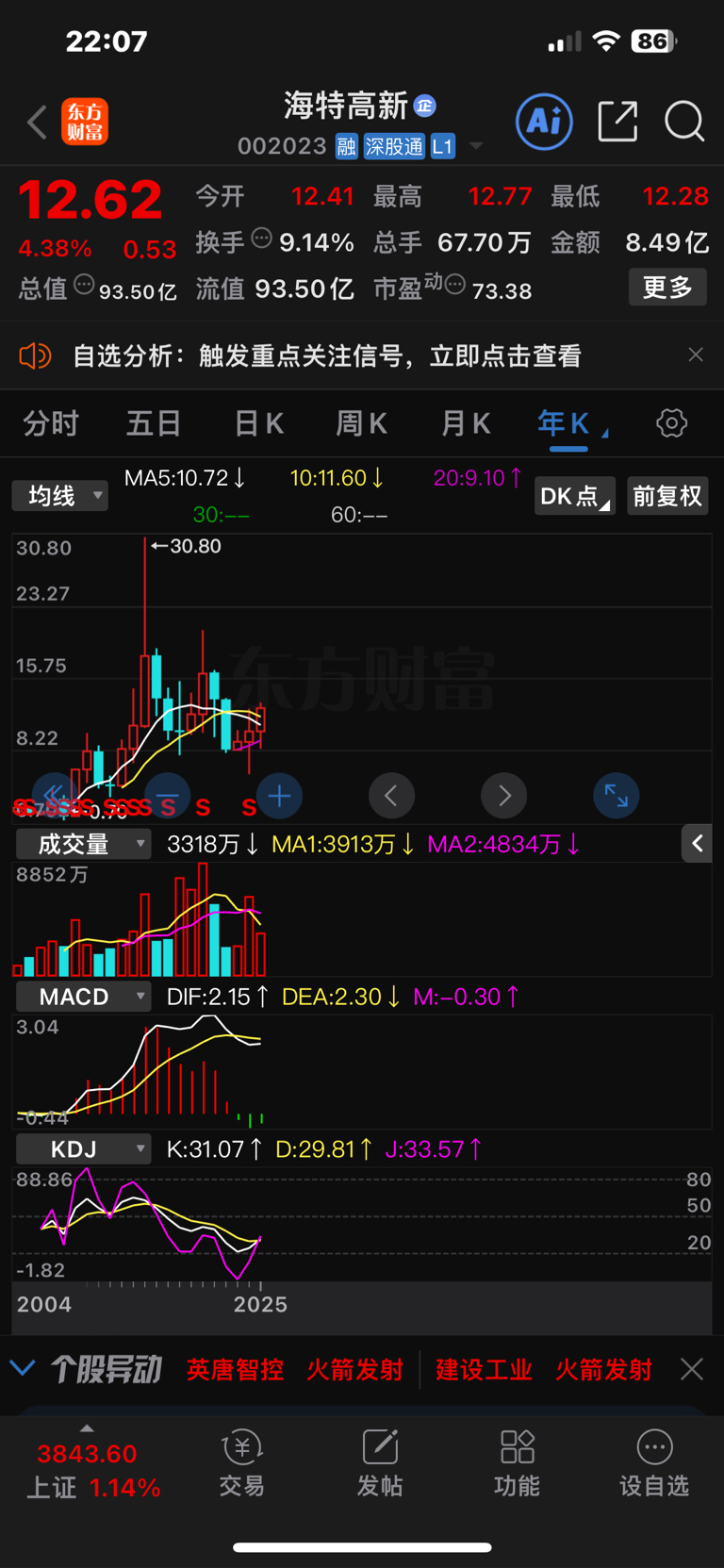The width and height of the screenshot is (724, 1568).
Task: Open chart settings gear icon
Action: click(x=671, y=423)
